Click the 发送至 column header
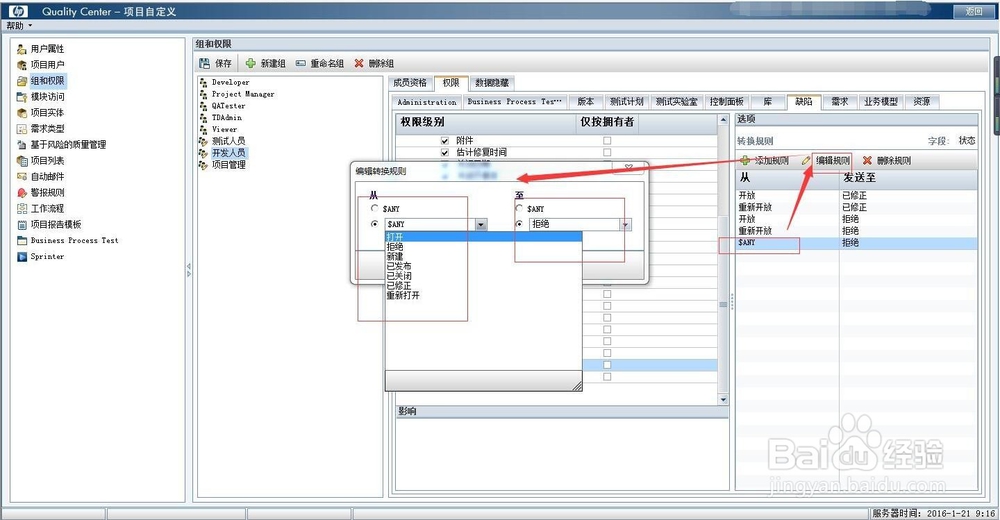 click(x=908, y=179)
